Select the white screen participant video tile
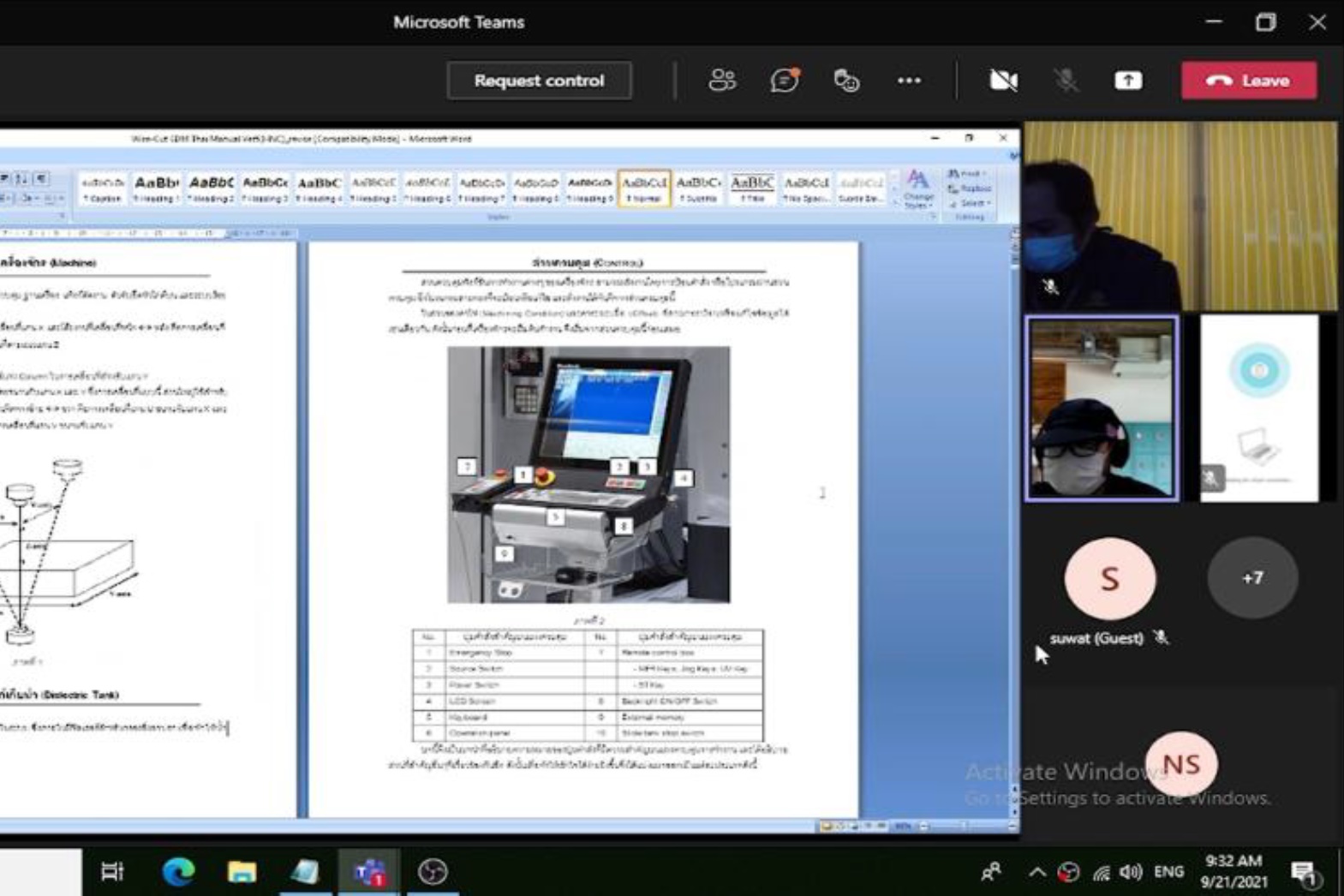The image size is (1344, 896). [1259, 408]
